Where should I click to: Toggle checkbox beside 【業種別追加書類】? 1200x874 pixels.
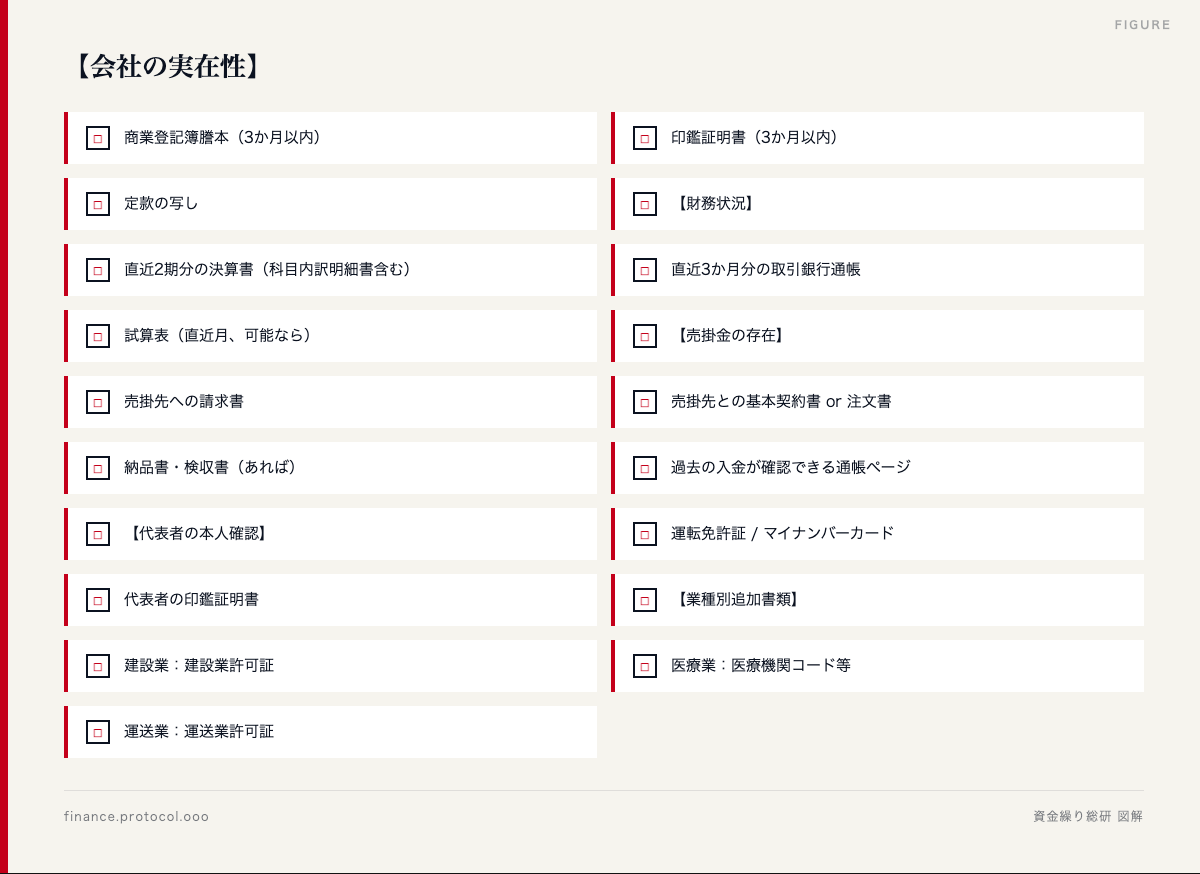644,600
